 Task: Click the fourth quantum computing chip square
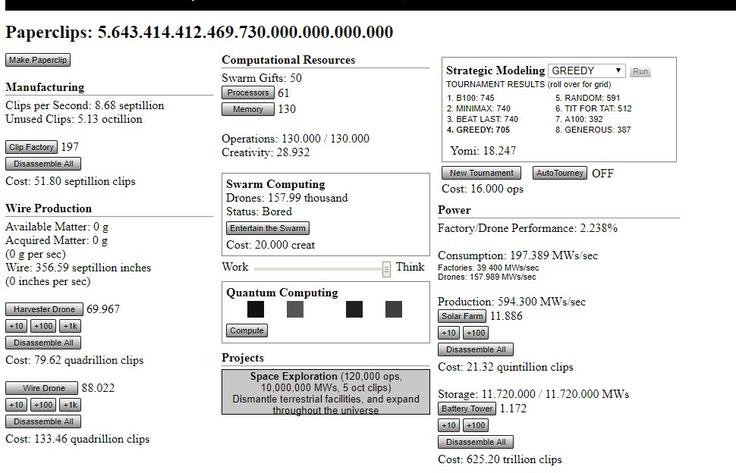tap(393, 309)
